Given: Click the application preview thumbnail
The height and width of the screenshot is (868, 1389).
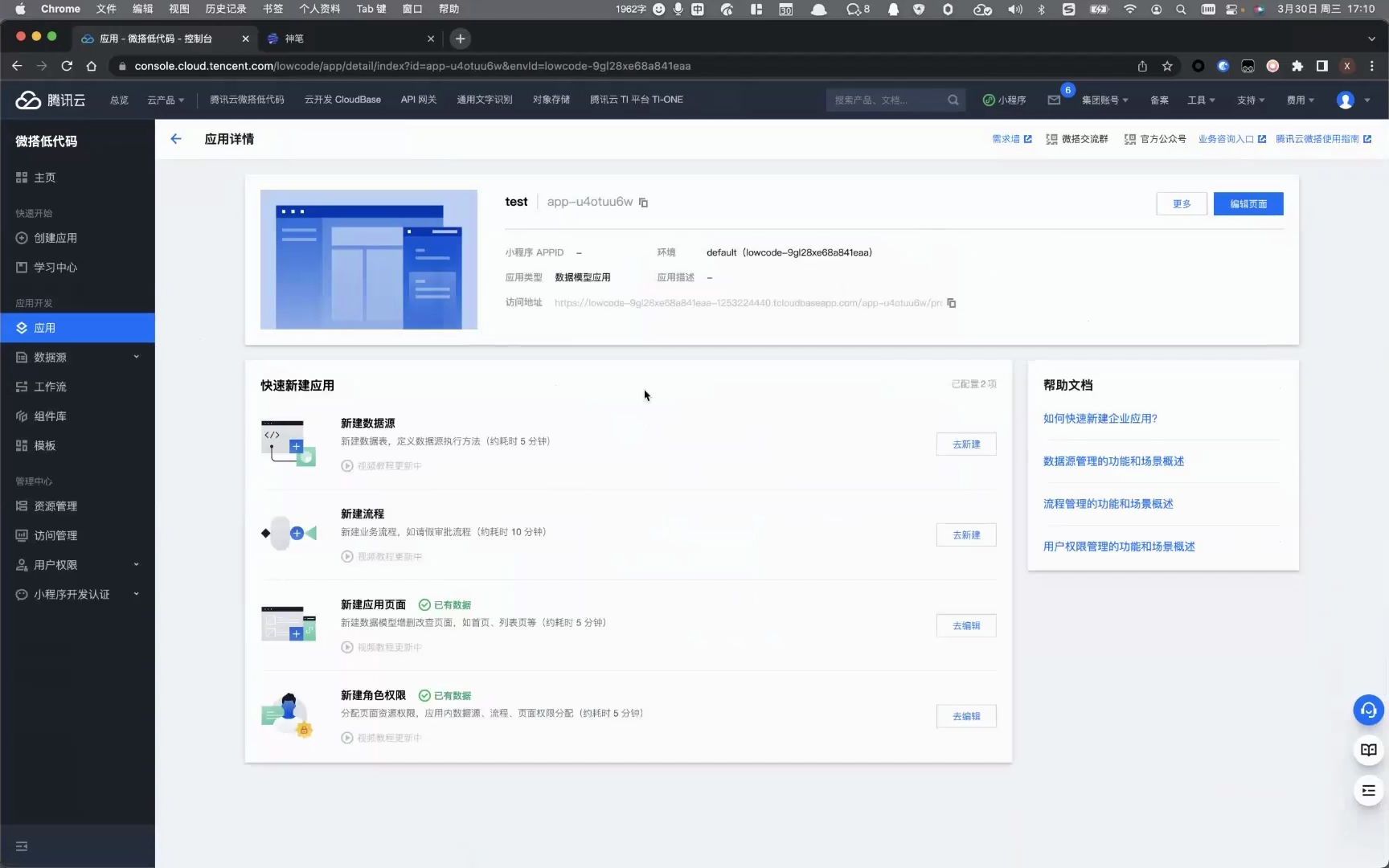Looking at the screenshot, I should pos(369,260).
